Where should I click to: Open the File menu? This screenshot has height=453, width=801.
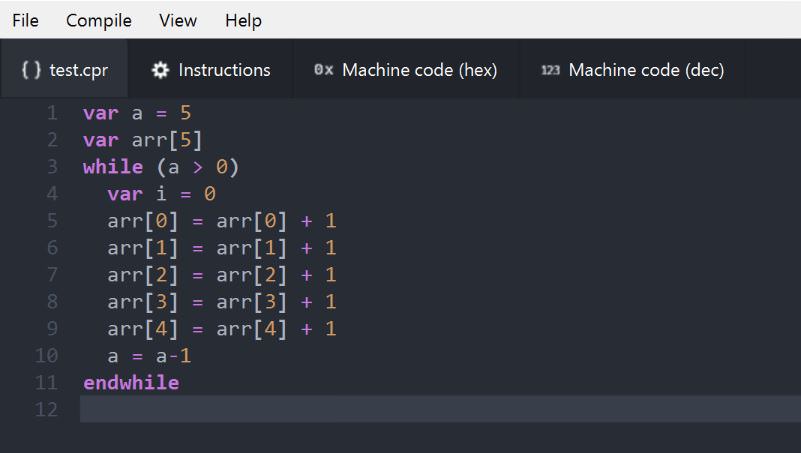[25, 20]
